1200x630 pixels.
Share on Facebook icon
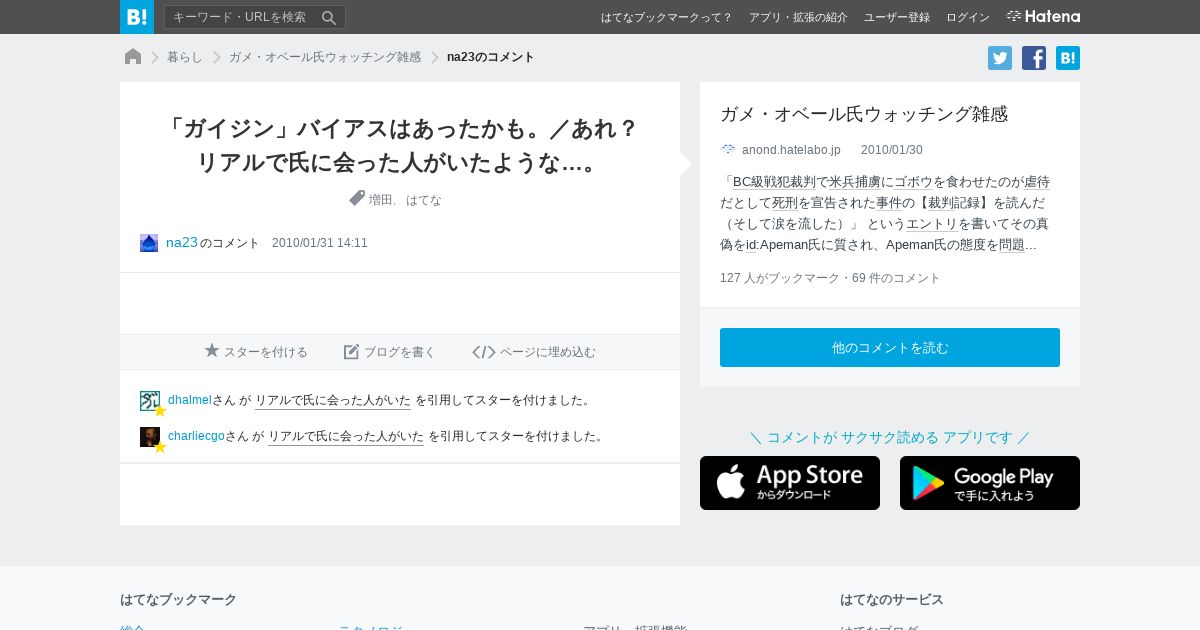click(1034, 58)
